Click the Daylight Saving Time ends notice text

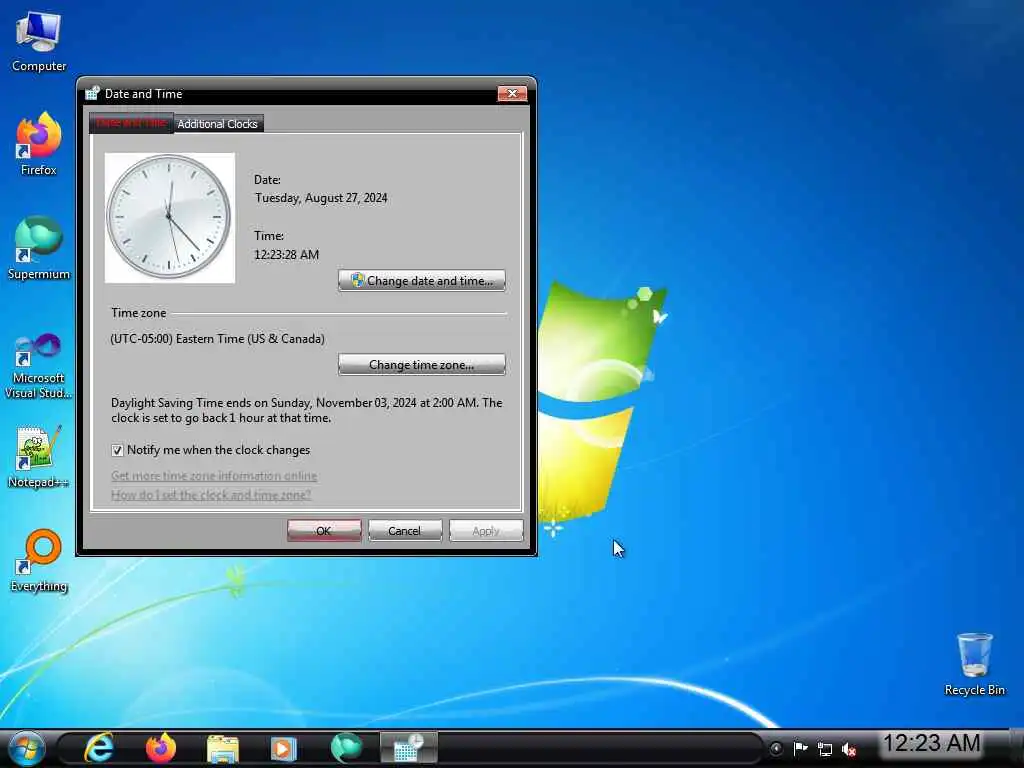coord(307,410)
